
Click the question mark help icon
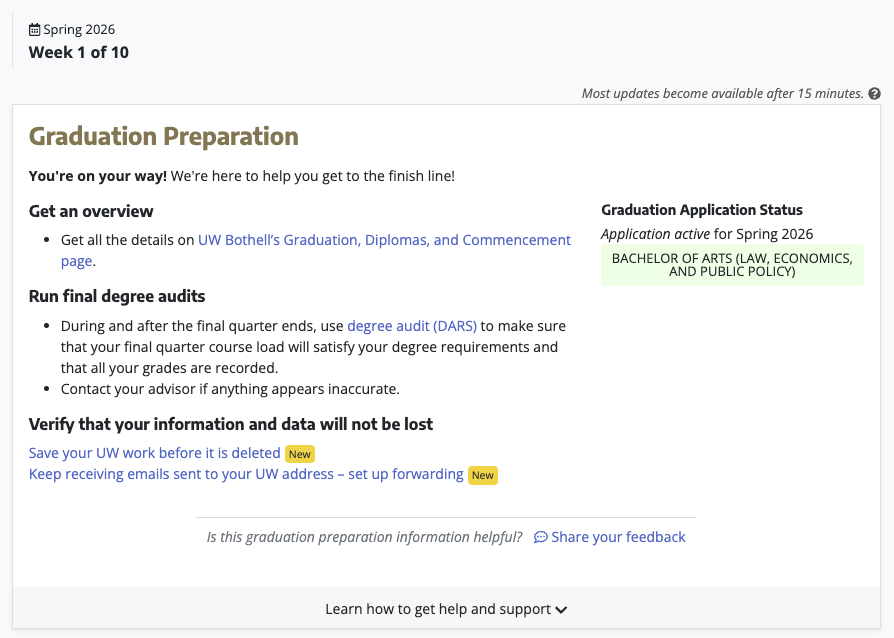(x=875, y=94)
